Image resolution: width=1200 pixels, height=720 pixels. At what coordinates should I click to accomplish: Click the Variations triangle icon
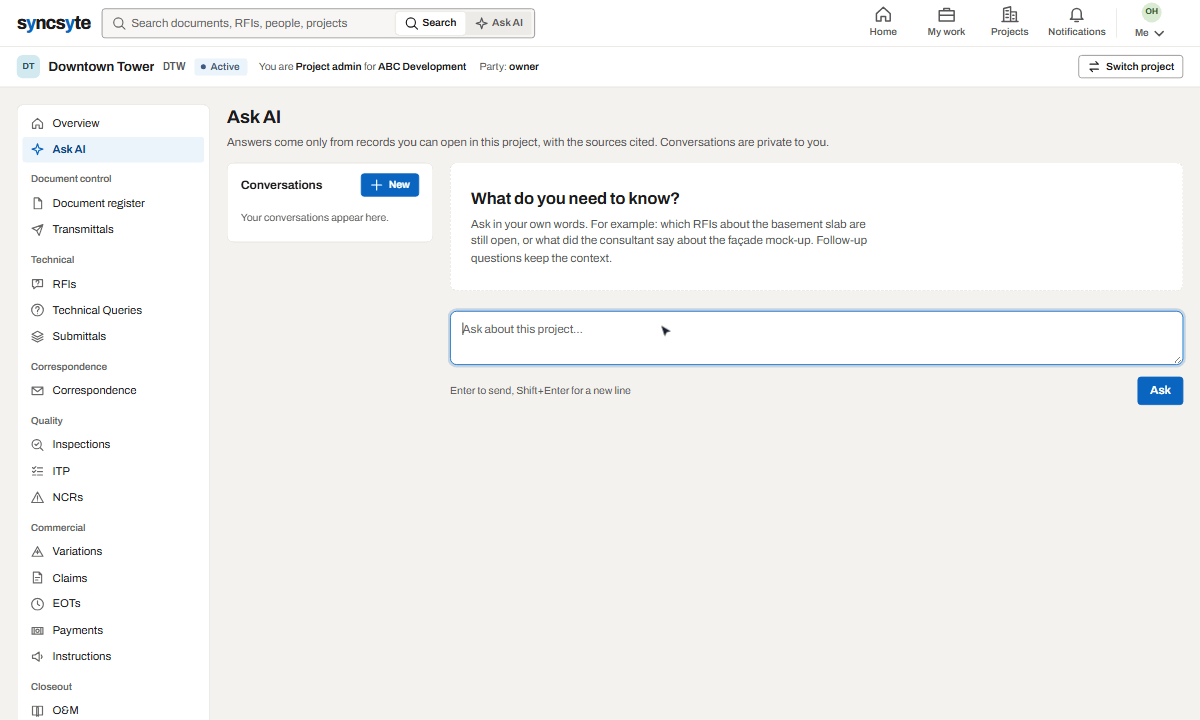[x=38, y=551]
